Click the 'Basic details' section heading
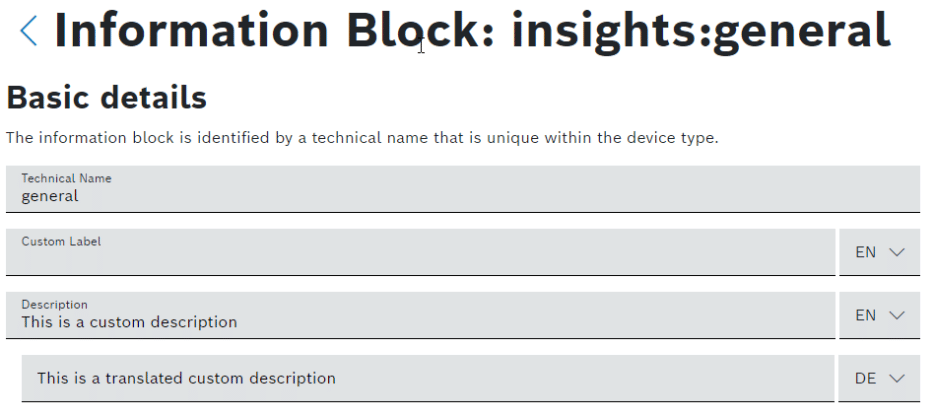935x418 pixels. pyautogui.click(x=107, y=98)
